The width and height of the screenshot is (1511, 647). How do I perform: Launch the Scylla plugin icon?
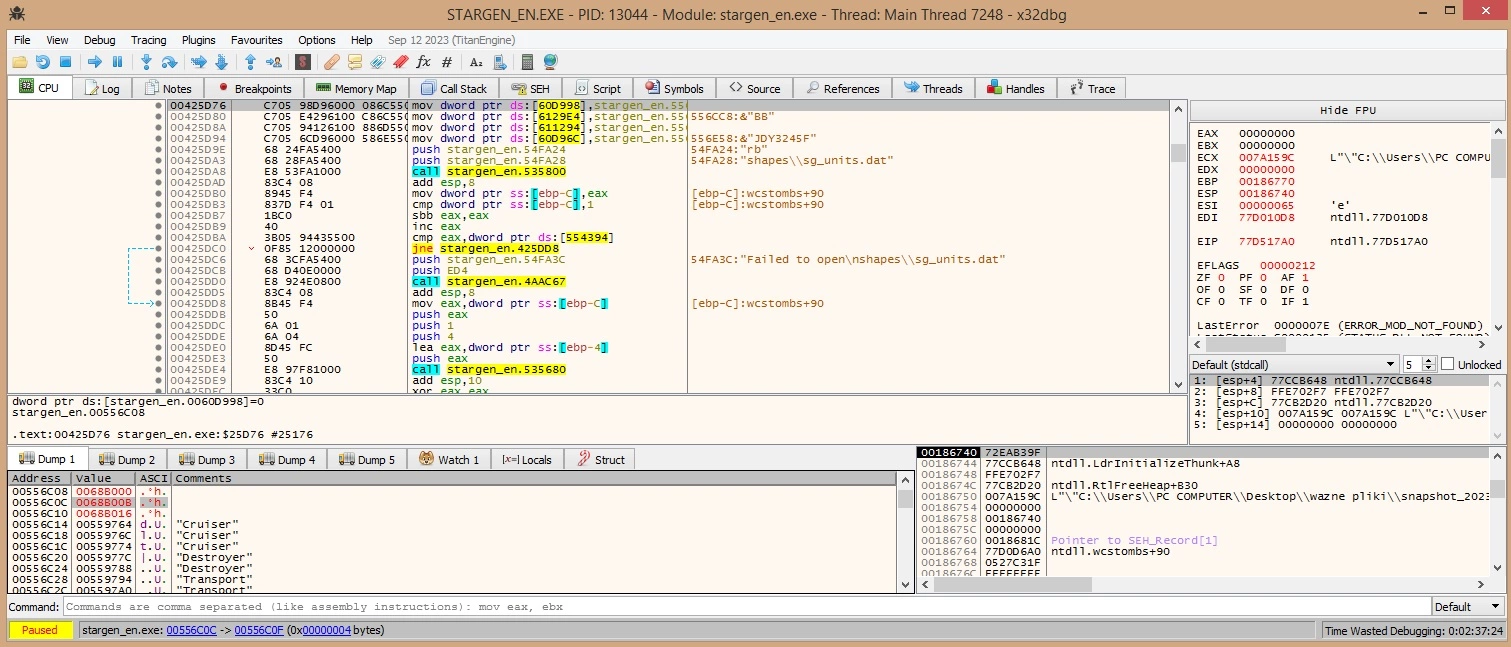pos(302,62)
